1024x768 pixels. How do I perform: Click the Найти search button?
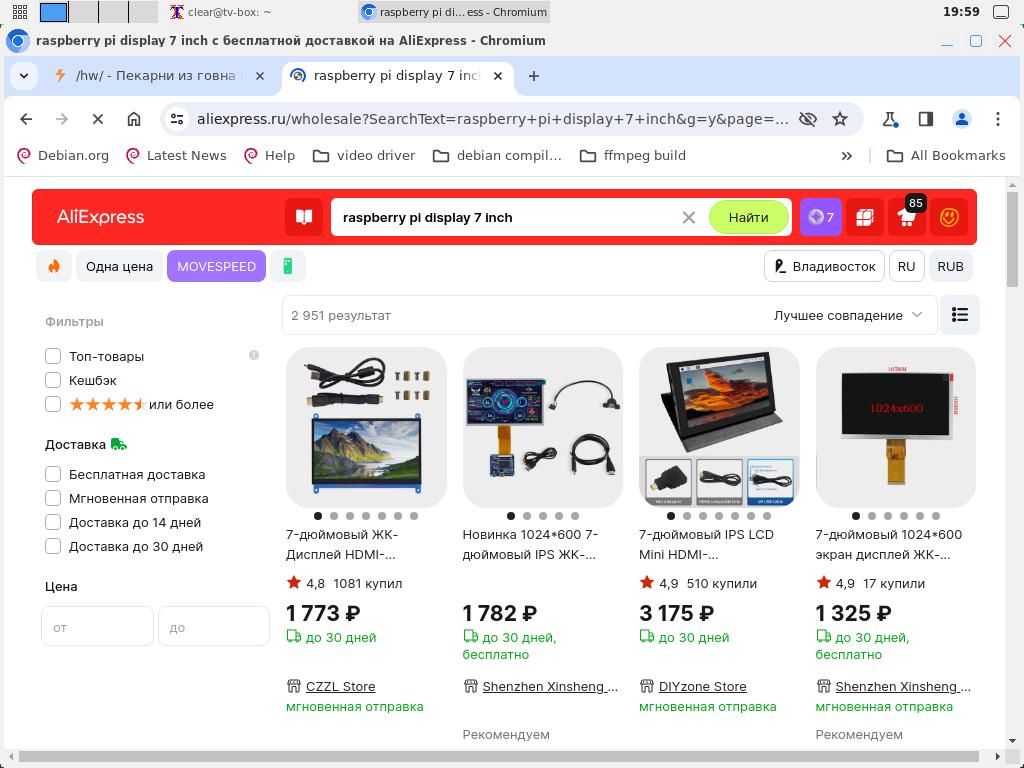click(x=748, y=217)
